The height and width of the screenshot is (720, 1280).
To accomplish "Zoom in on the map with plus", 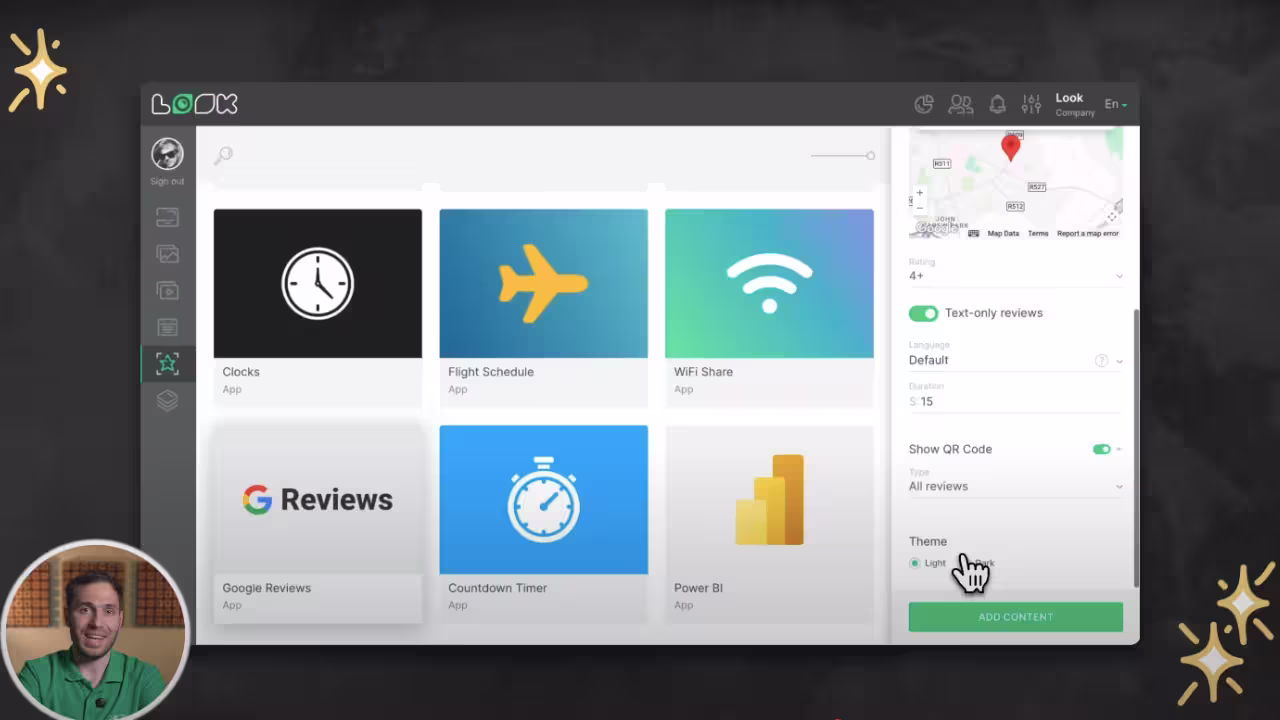I will (920, 193).
